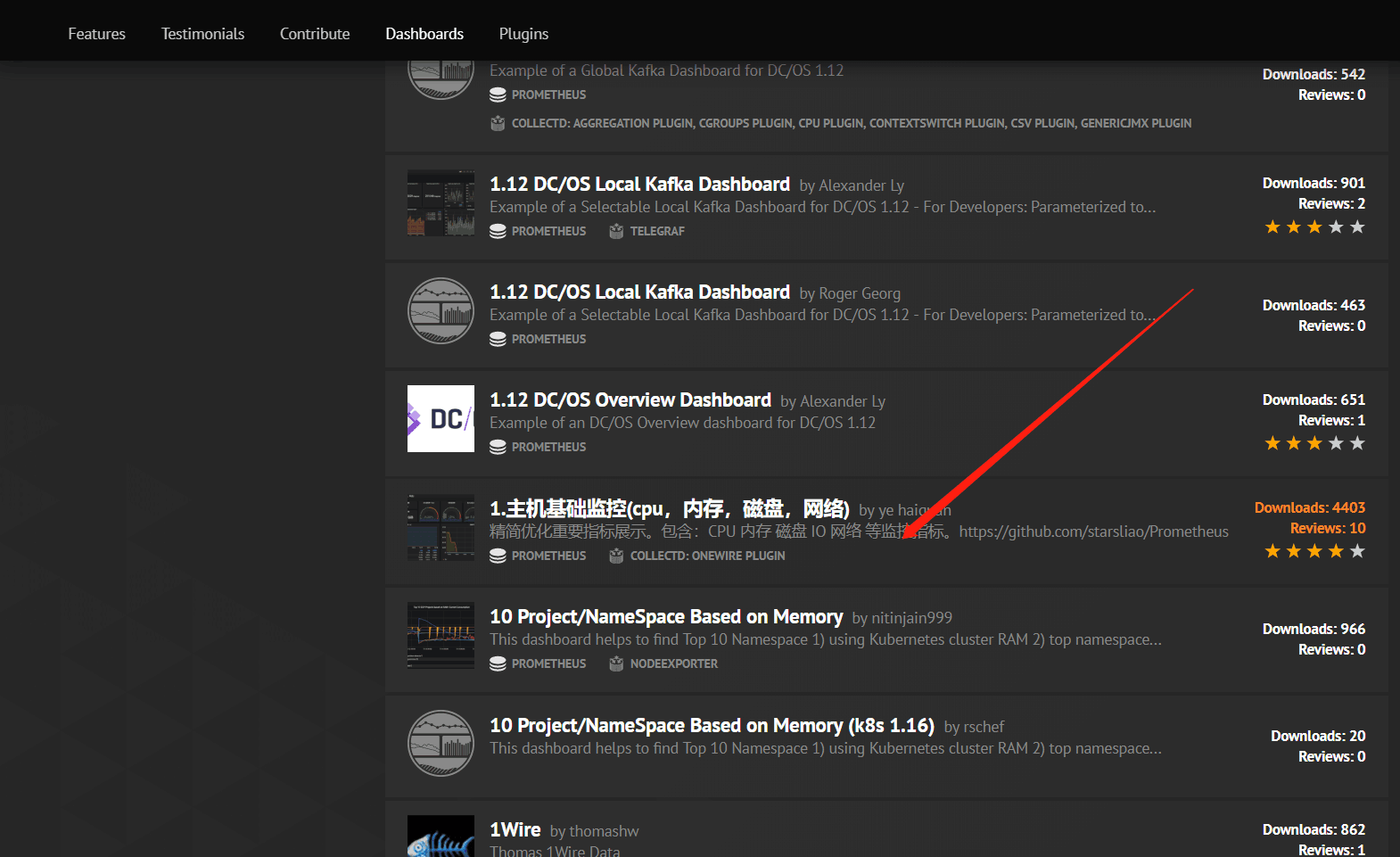Click Prometheus icon in Roger Georg's dashboard row
The height and width of the screenshot is (857, 1400).
tap(498, 339)
